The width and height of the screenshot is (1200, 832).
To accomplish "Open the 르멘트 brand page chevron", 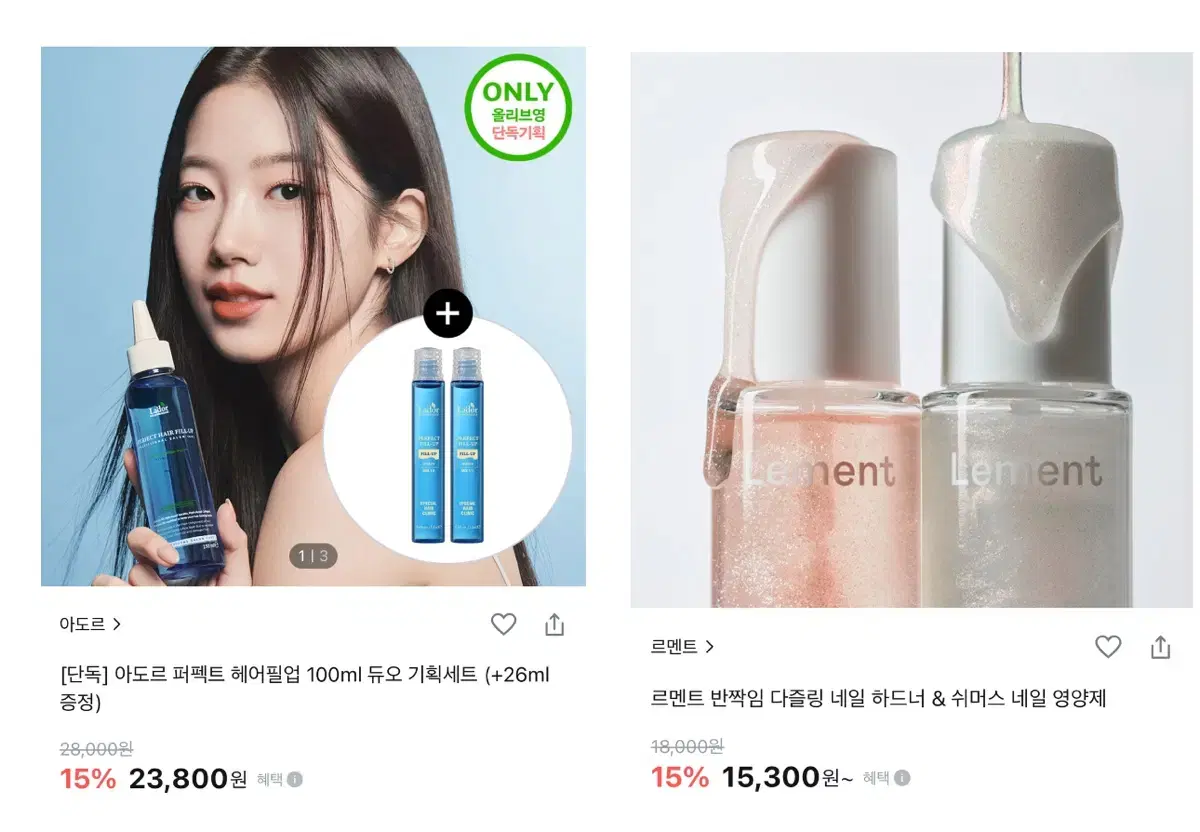I will coord(709,647).
